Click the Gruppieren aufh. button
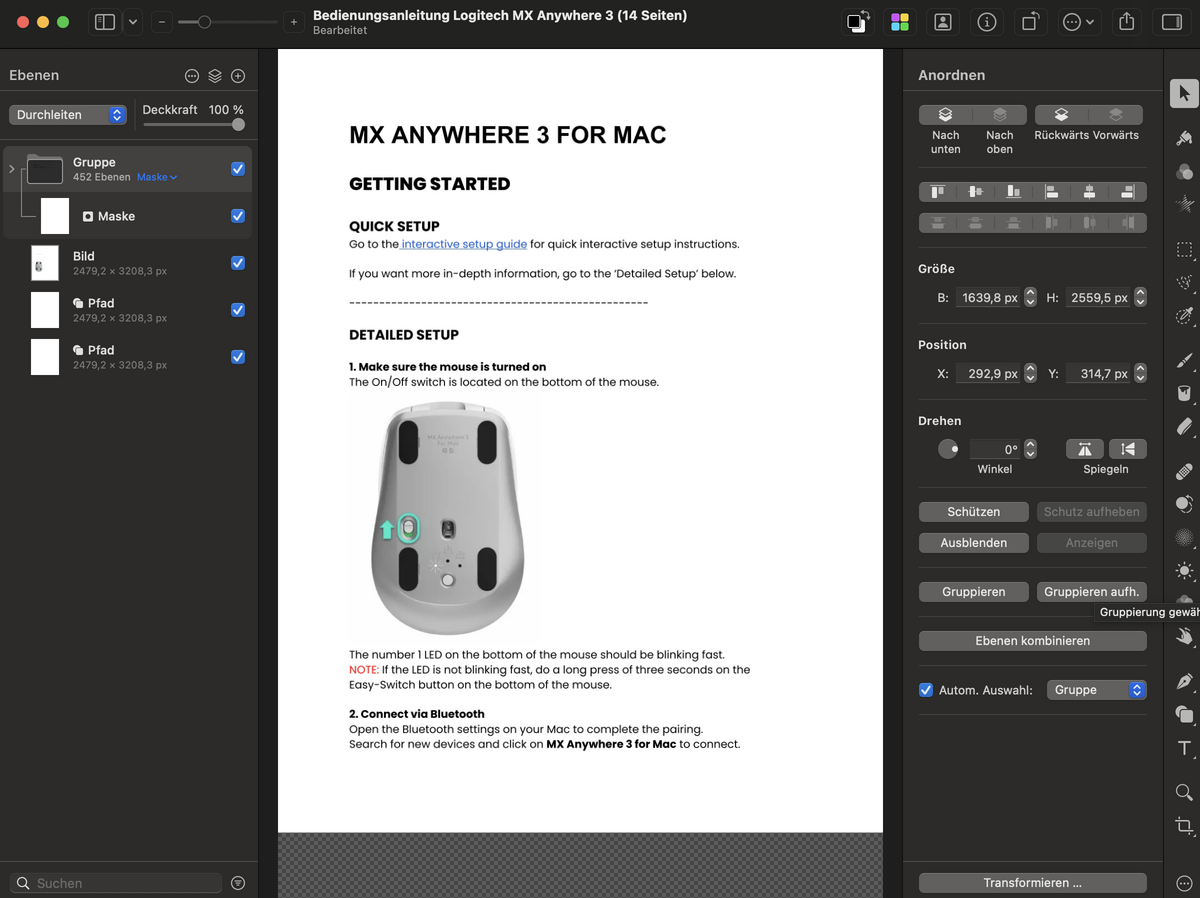This screenshot has width=1200, height=898. [1091, 591]
